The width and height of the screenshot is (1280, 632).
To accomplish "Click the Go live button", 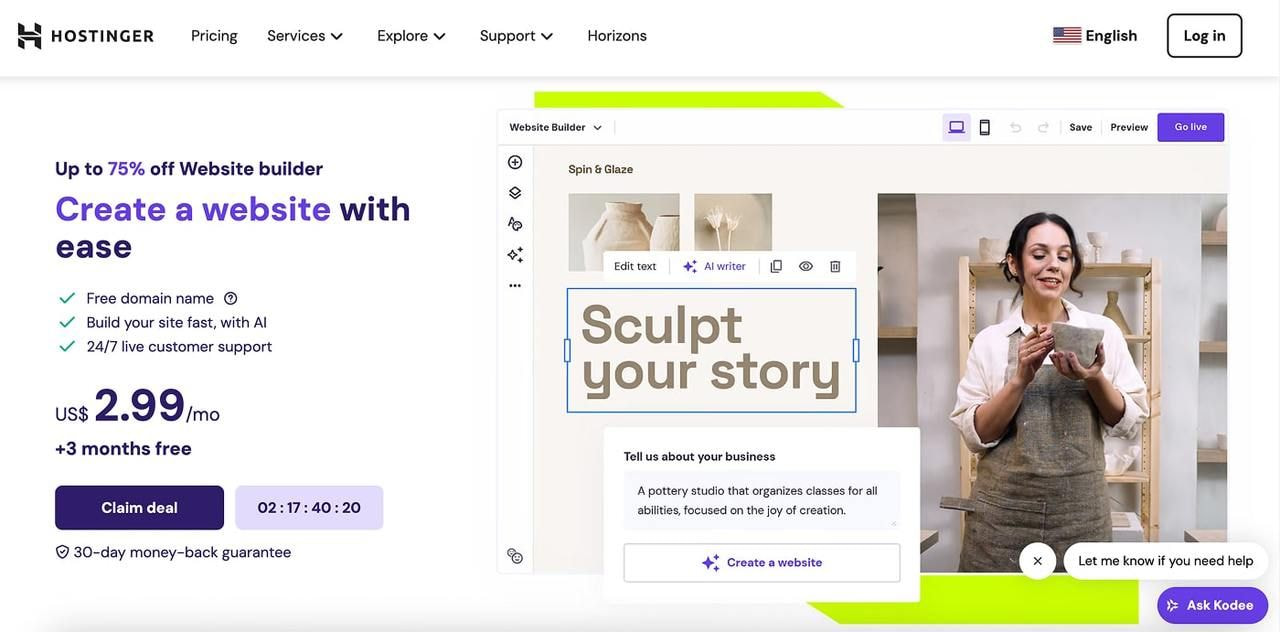I will click(1190, 127).
